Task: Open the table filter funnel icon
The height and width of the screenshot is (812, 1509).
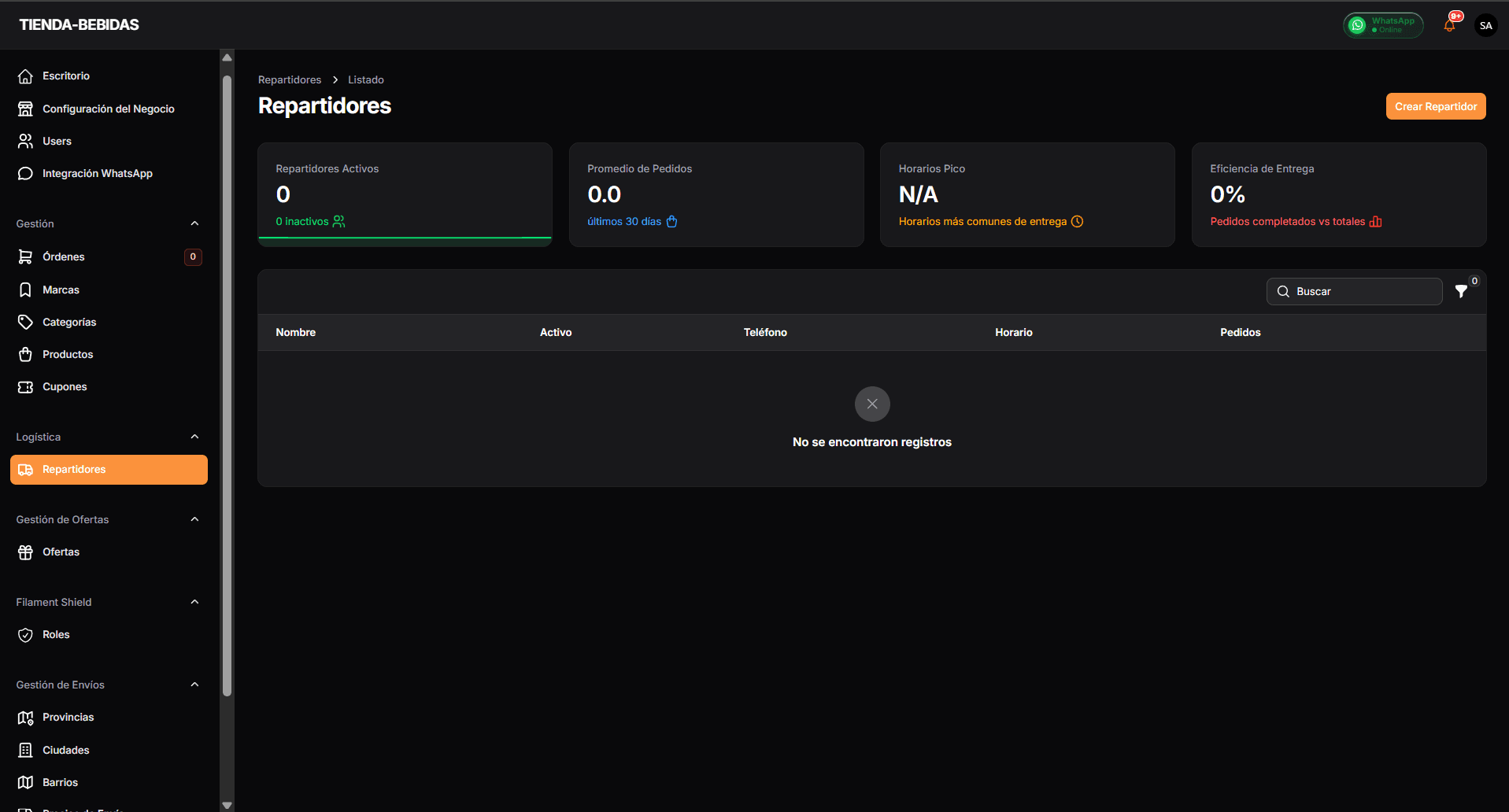Action: click(x=1461, y=291)
